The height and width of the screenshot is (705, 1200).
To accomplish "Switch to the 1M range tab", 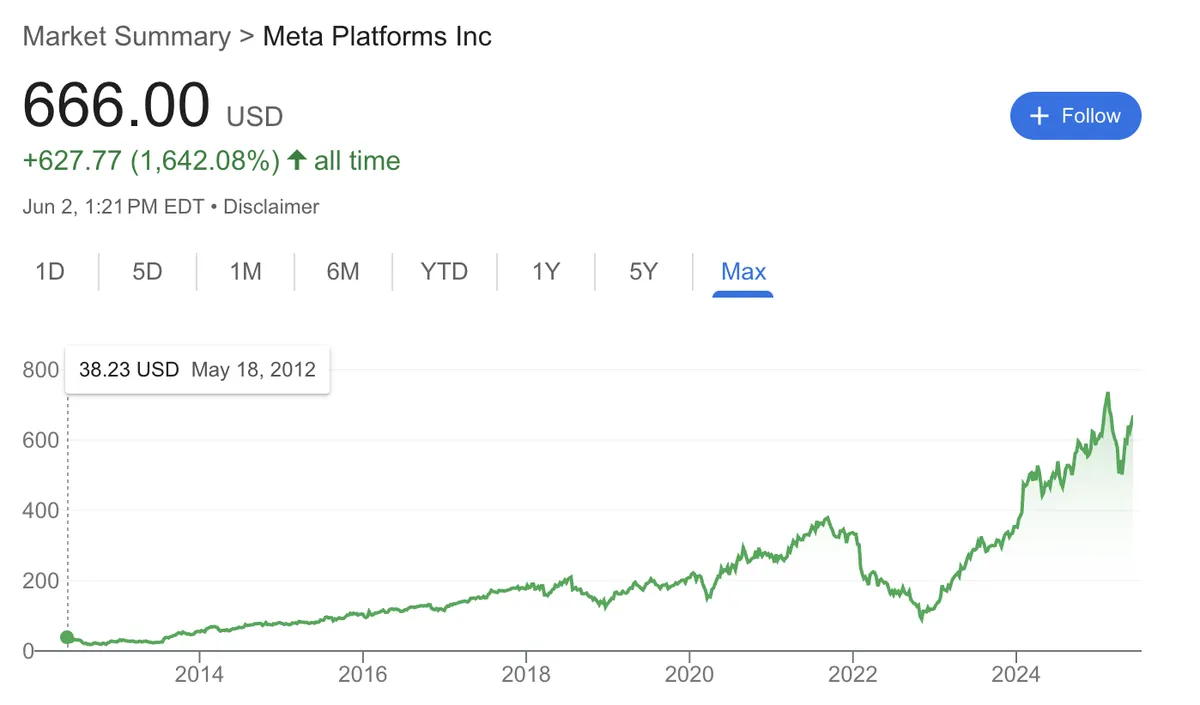I will [x=245, y=271].
